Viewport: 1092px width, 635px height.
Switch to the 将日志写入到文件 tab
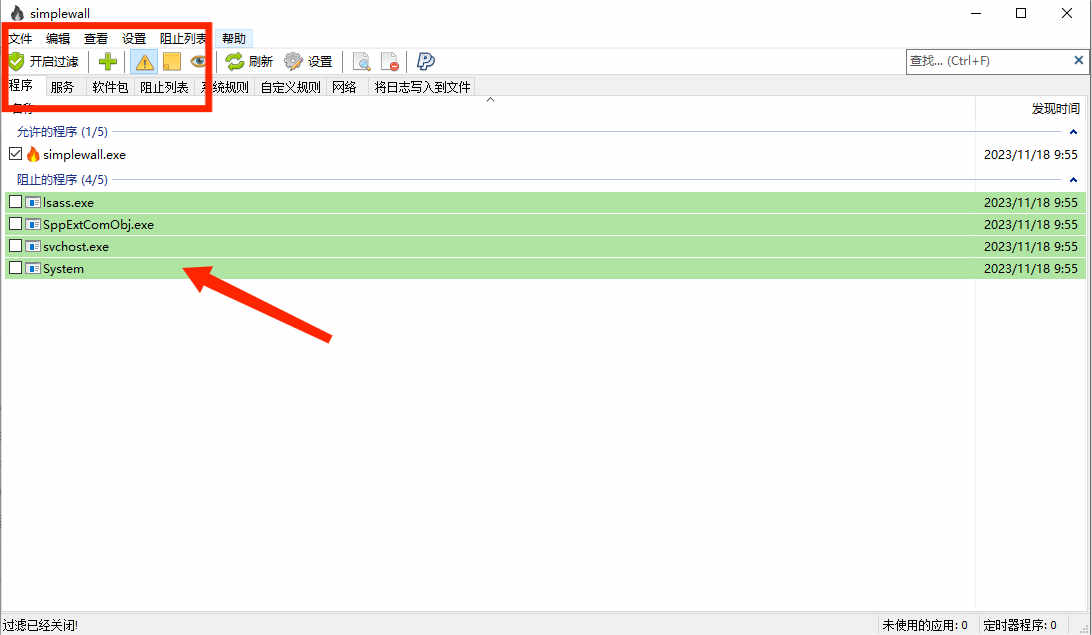coord(422,87)
